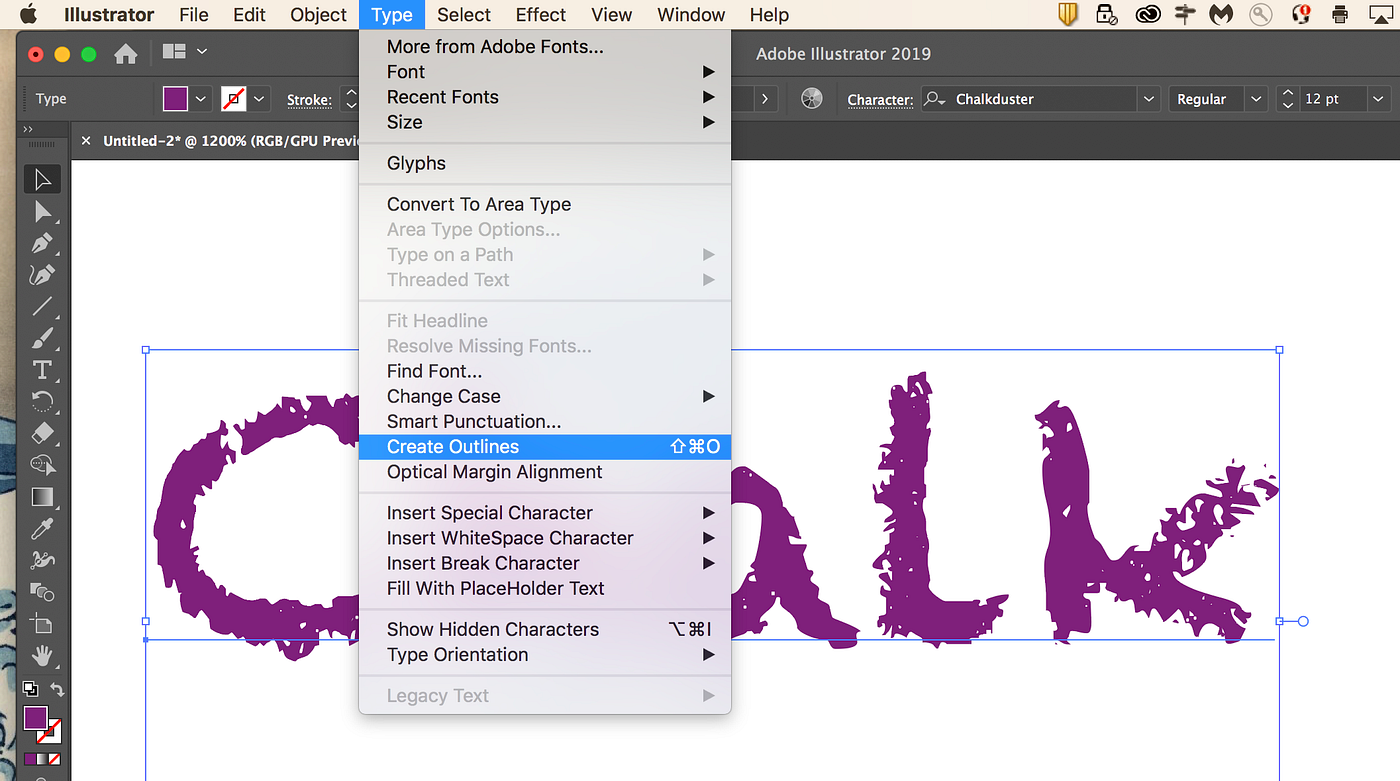This screenshot has height=781, width=1400.
Task: Choose Glyphs from the Type menu
Action: 545,163
